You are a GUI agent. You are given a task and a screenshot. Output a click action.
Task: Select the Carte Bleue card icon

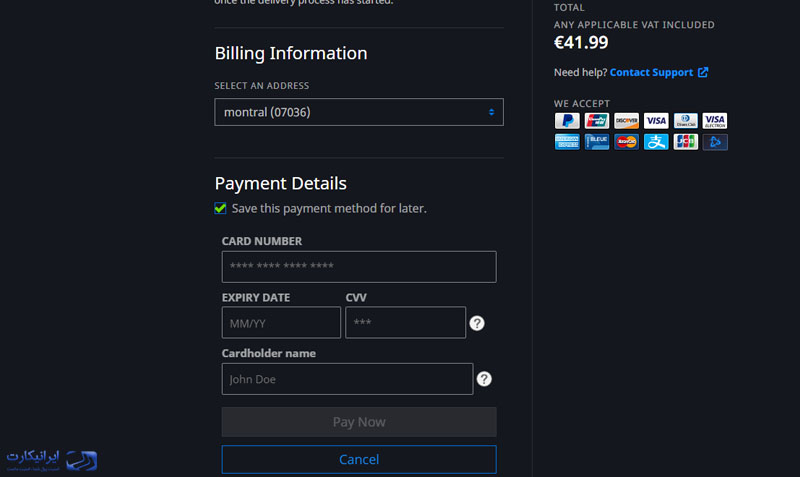point(596,142)
